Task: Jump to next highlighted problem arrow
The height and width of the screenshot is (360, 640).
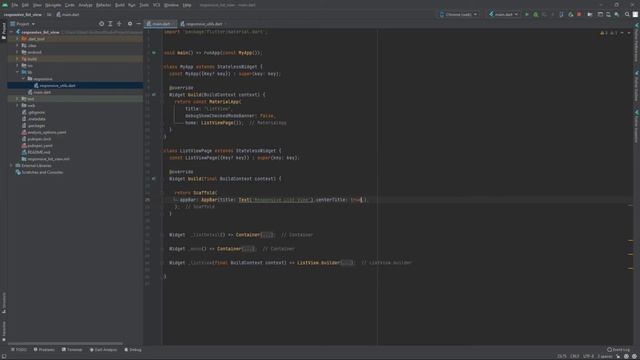Action: coord(629,33)
